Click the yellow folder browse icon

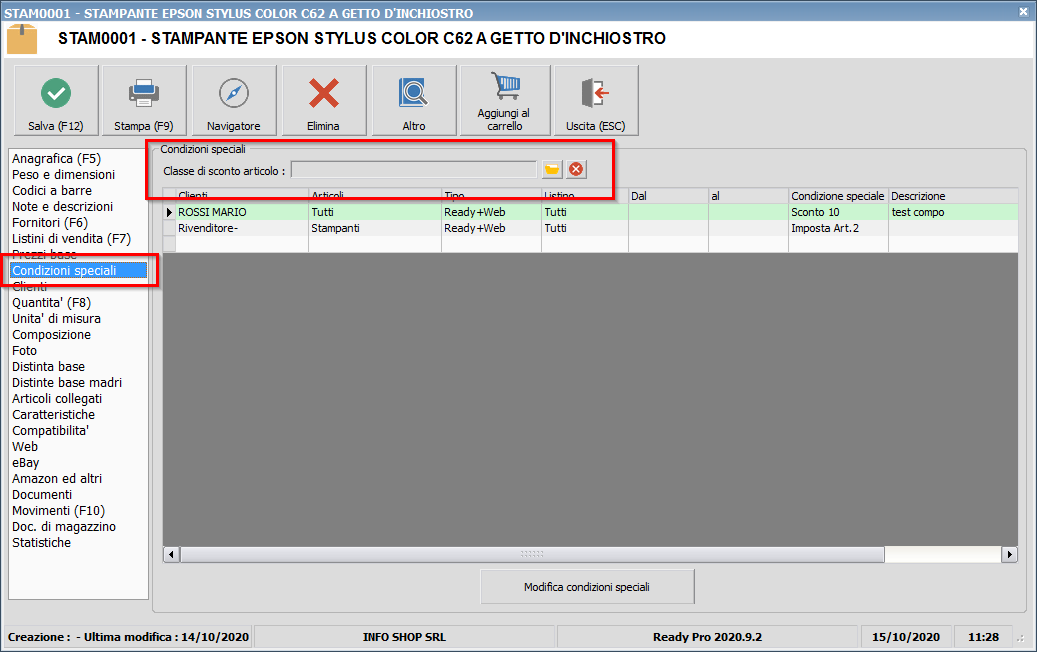pyautogui.click(x=552, y=170)
